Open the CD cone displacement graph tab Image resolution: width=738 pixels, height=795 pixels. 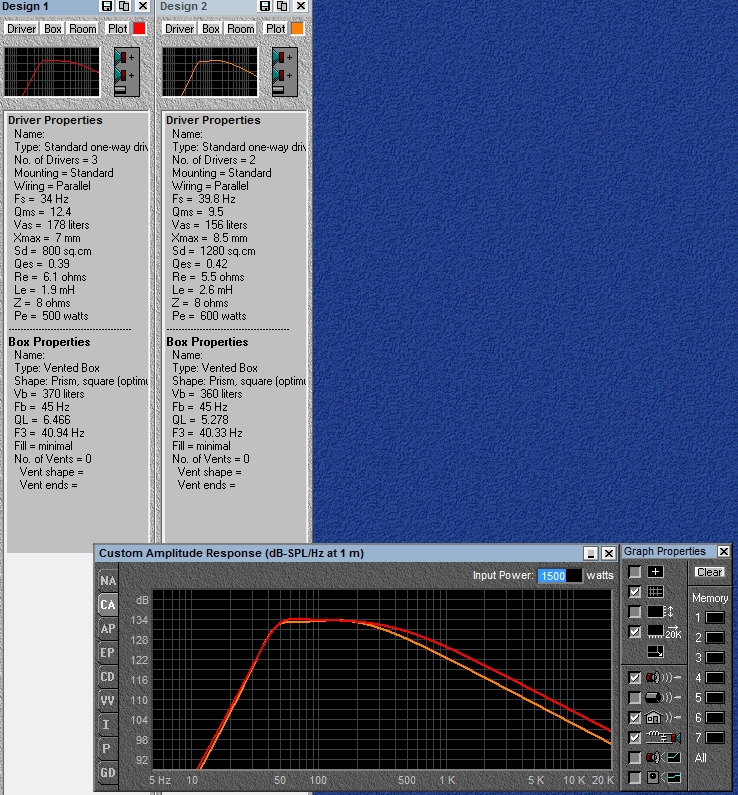108,676
